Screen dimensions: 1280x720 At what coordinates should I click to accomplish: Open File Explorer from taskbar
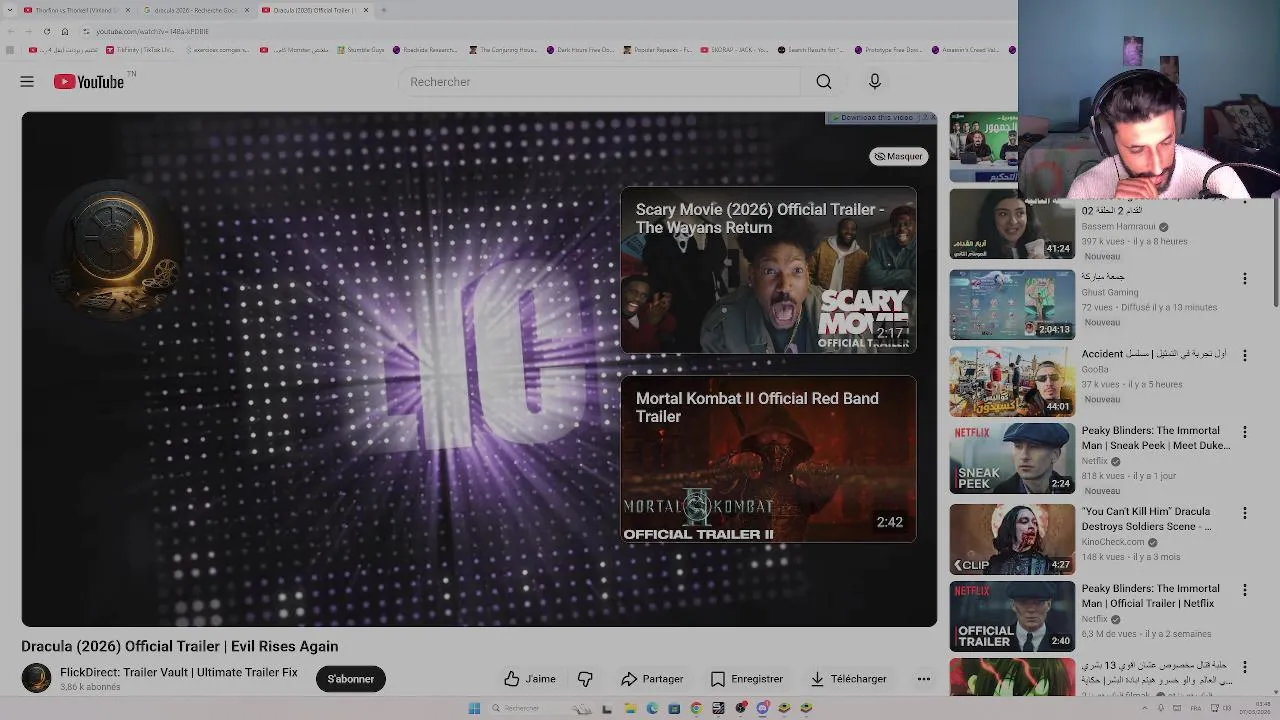coord(630,708)
